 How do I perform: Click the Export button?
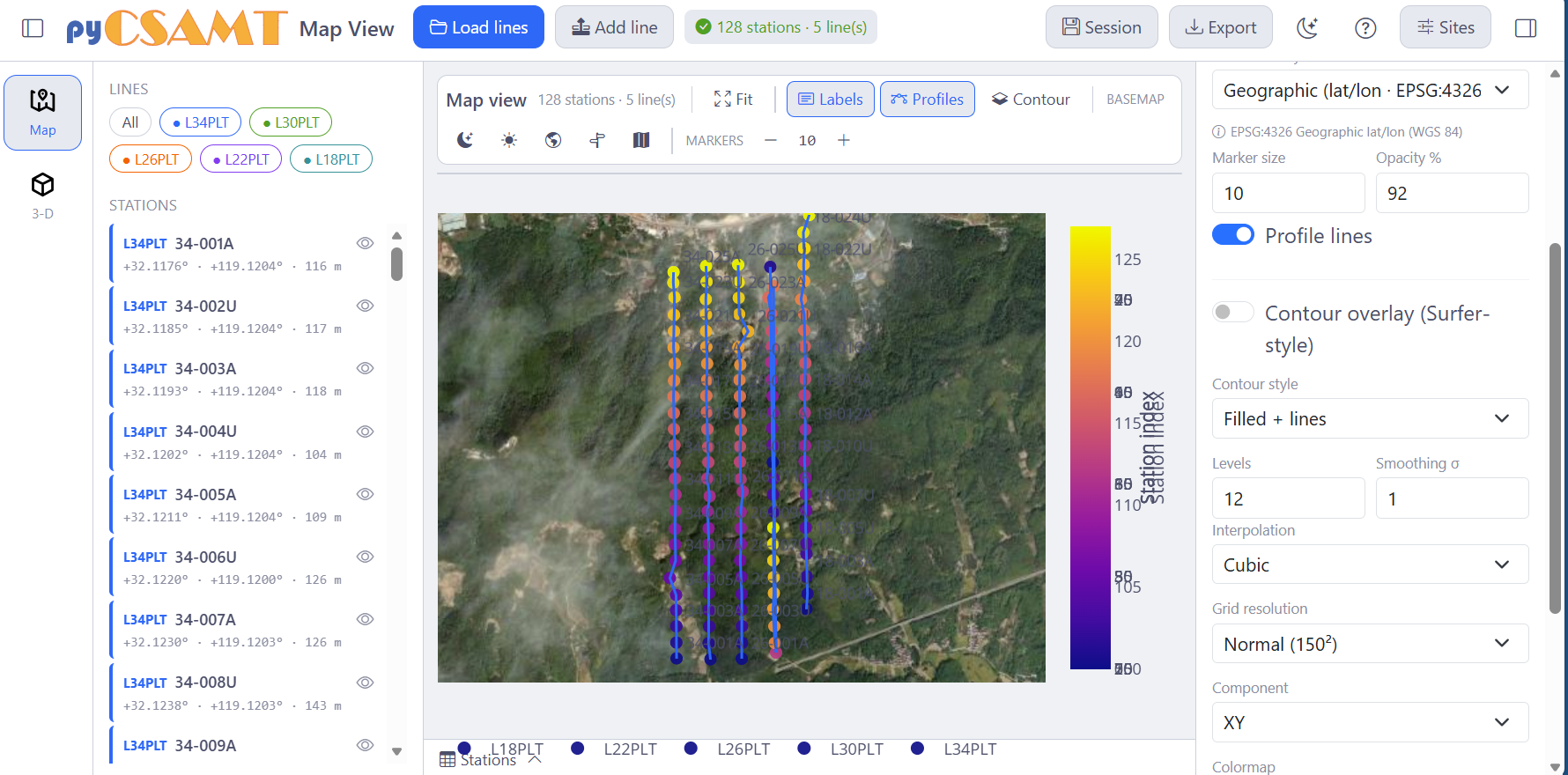tap(1220, 27)
